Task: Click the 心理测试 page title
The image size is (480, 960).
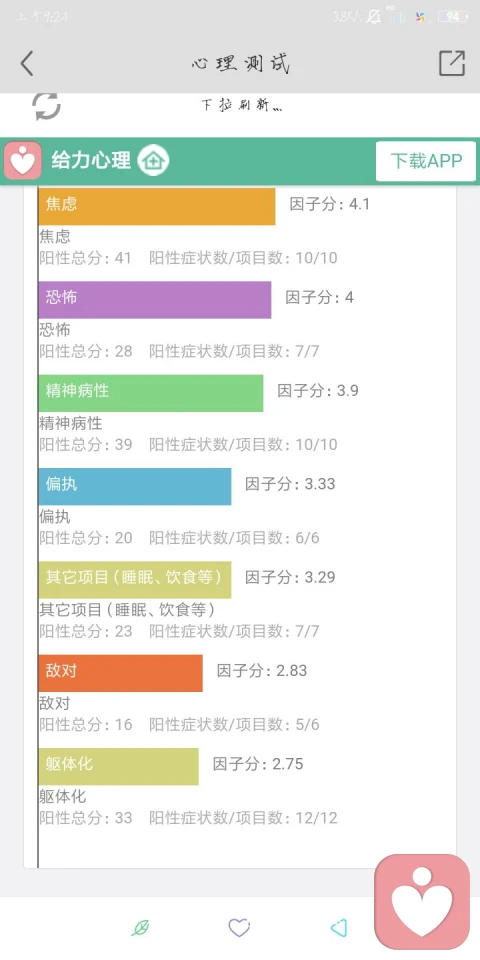Action: click(x=240, y=64)
